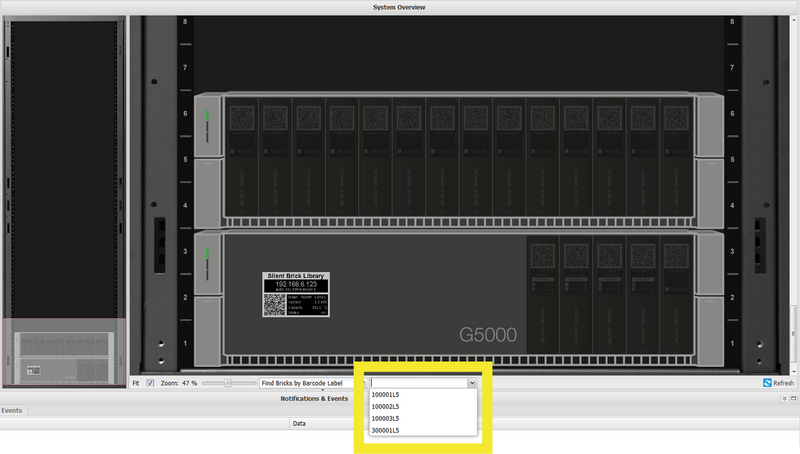Click the Refresh icon in the toolbar
The image size is (800, 454).
(766, 383)
